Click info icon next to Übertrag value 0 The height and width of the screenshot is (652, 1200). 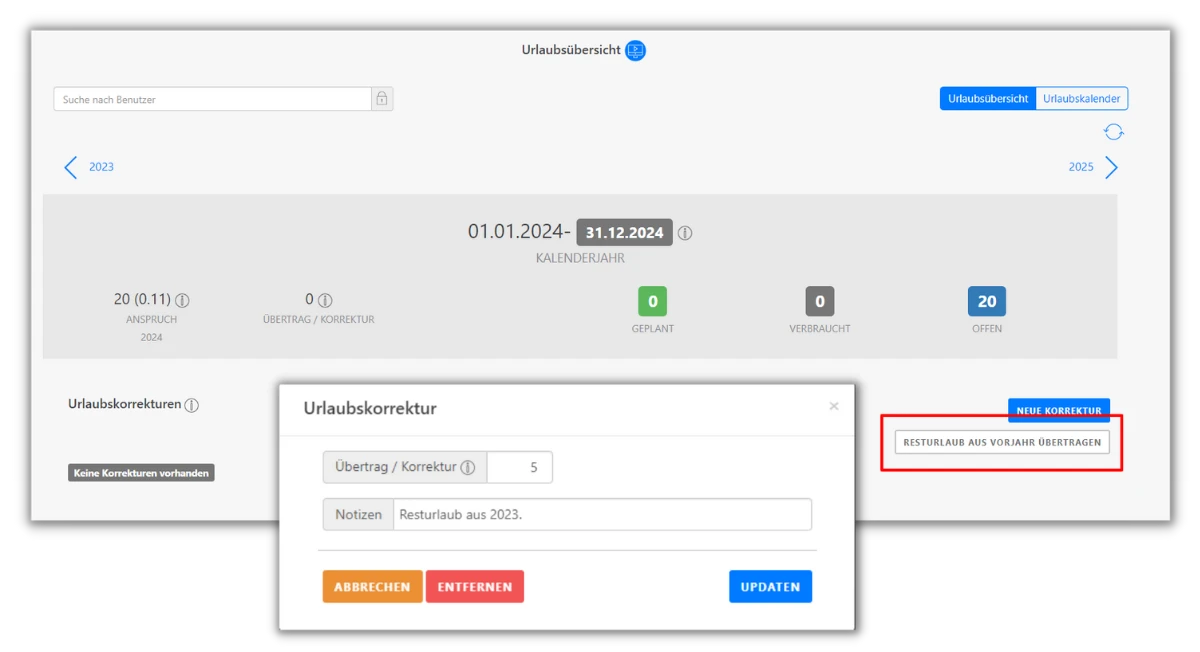(325, 300)
